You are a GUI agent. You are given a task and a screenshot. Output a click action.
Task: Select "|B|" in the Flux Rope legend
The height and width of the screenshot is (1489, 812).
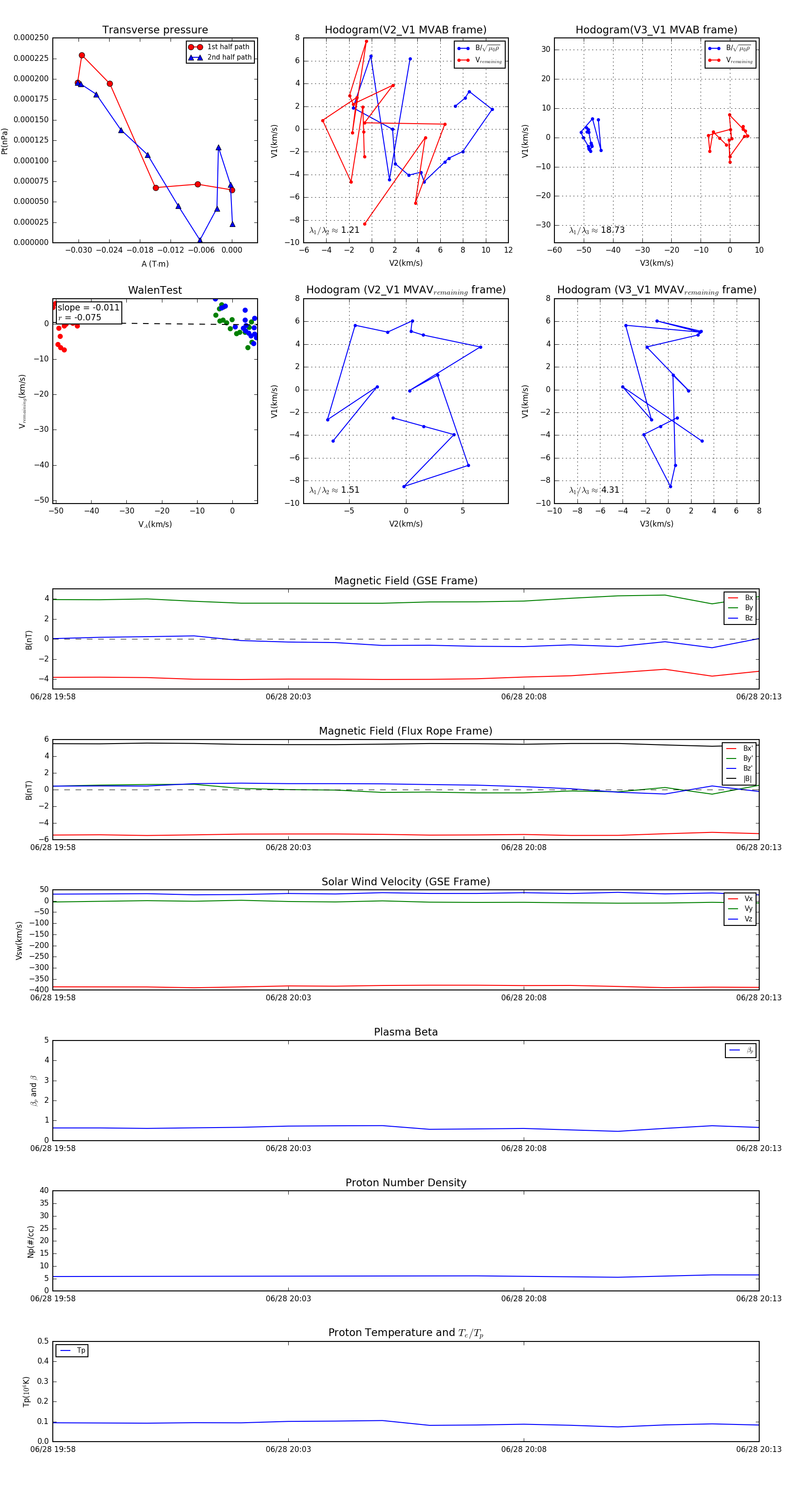click(740, 779)
